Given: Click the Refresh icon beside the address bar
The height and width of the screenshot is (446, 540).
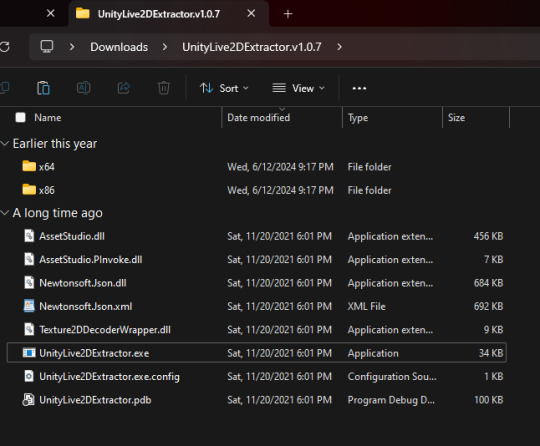Looking at the screenshot, I should click(x=4, y=47).
